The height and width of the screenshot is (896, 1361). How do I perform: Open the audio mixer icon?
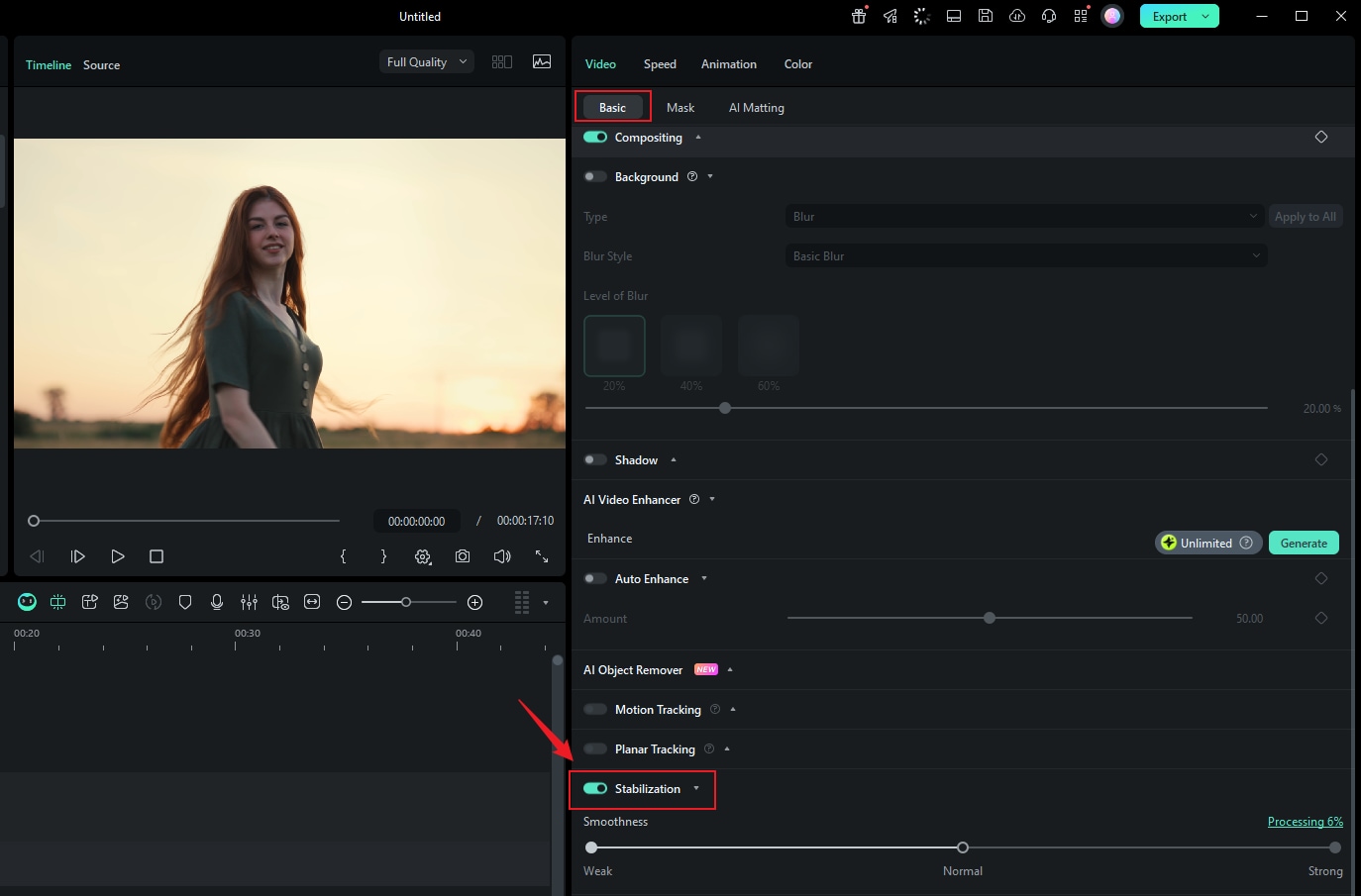tap(249, 602)
